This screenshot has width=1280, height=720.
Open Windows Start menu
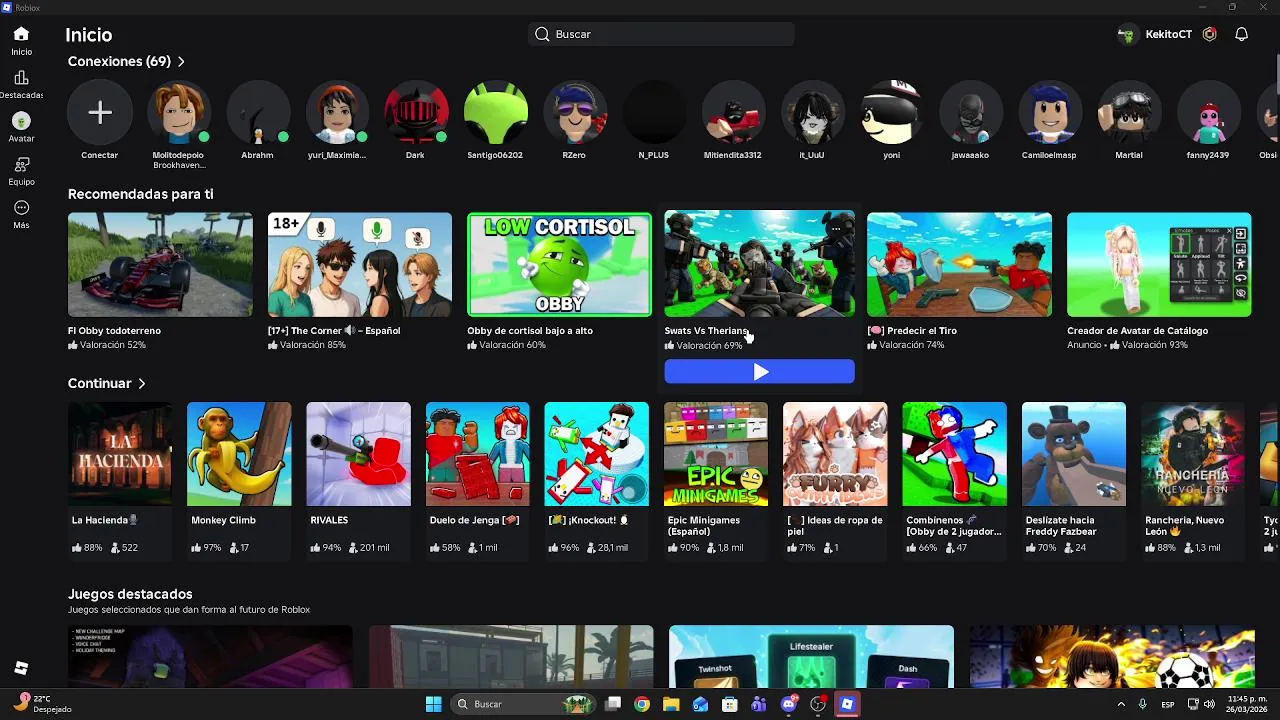433,704
